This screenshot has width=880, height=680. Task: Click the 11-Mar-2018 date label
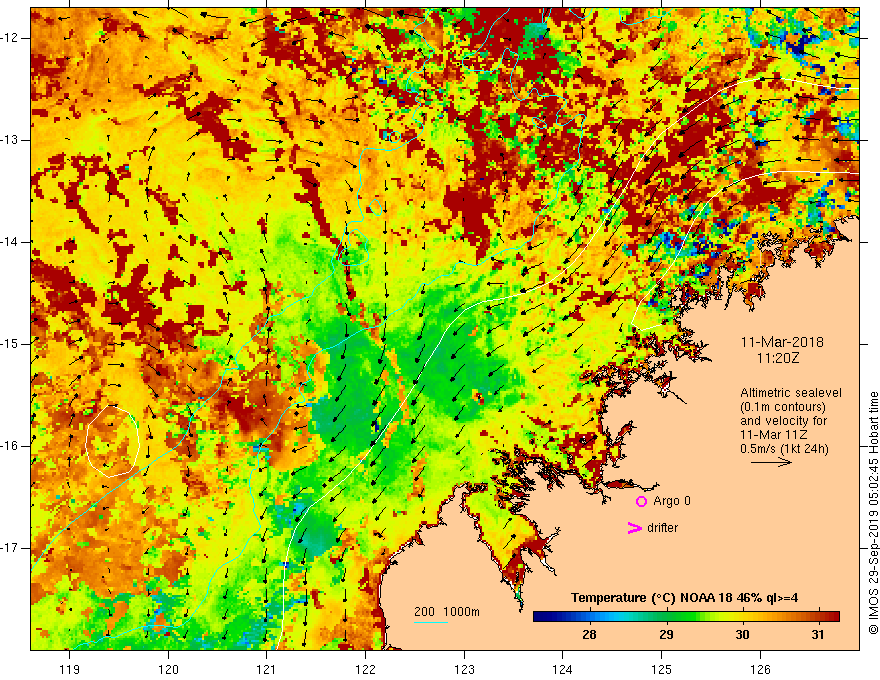coord(782,342)
